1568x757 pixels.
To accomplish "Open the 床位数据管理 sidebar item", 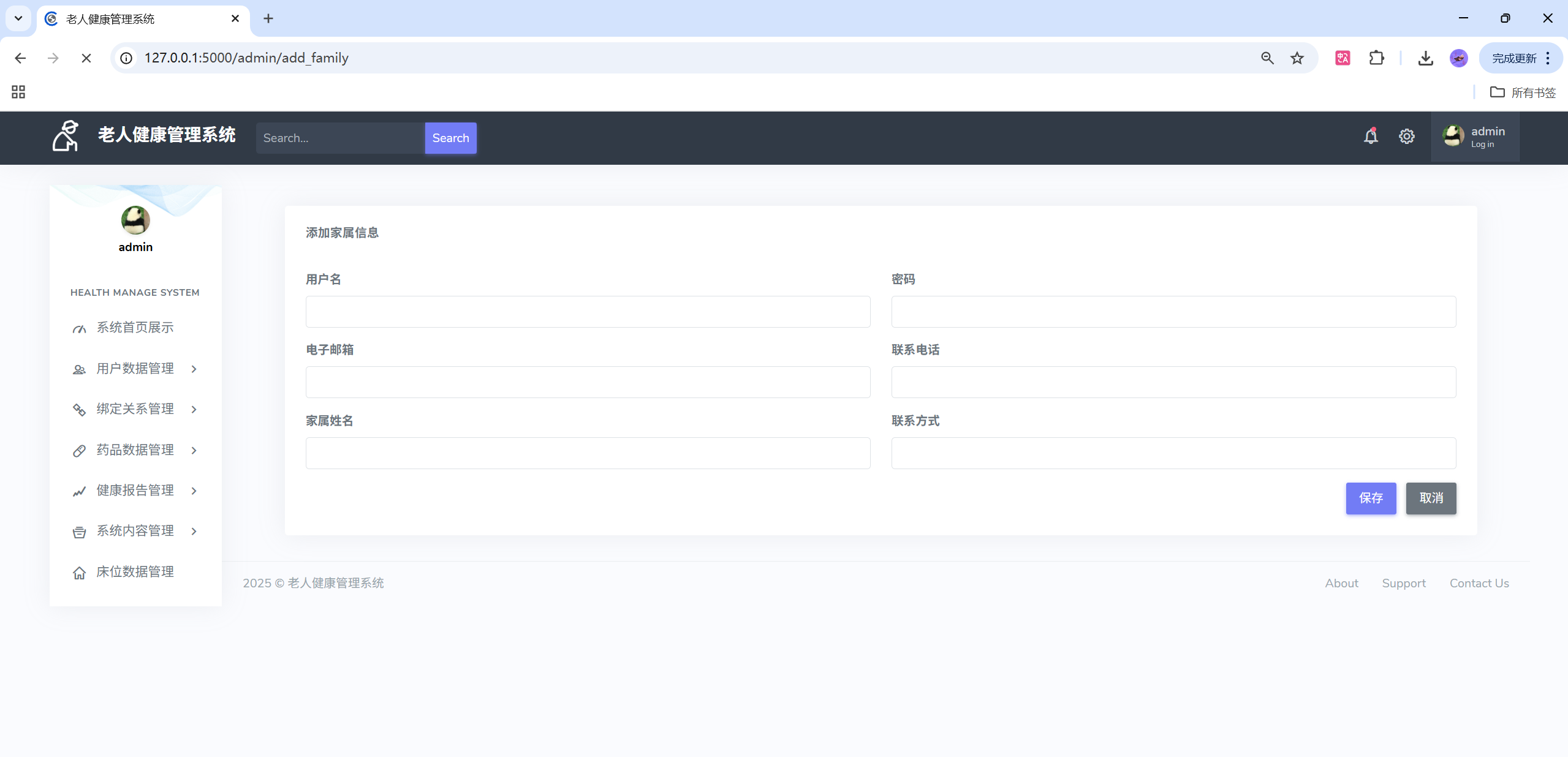I will (x=135, y=572).
